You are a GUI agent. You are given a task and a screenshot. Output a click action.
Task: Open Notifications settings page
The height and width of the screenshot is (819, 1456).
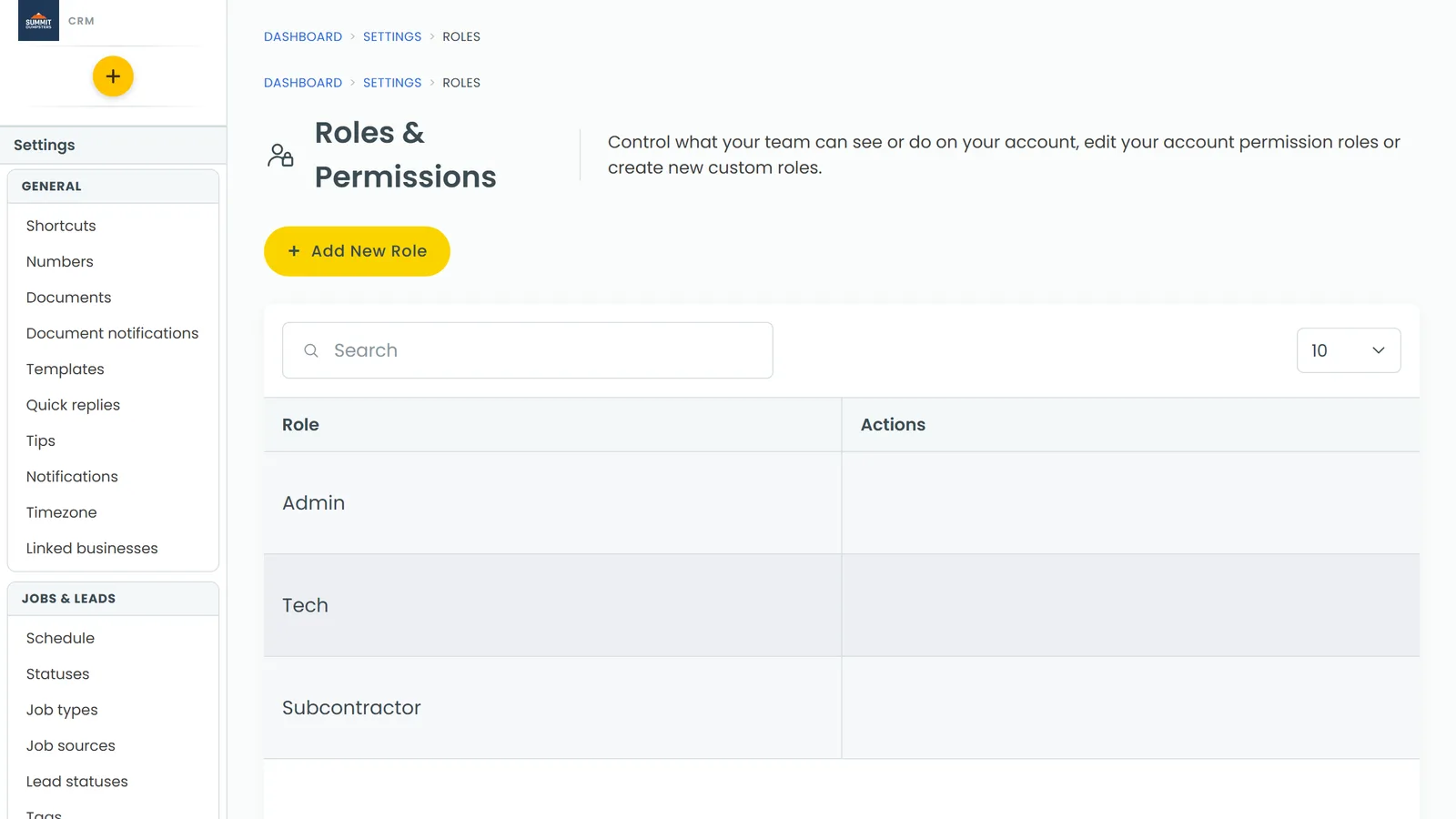73,477
